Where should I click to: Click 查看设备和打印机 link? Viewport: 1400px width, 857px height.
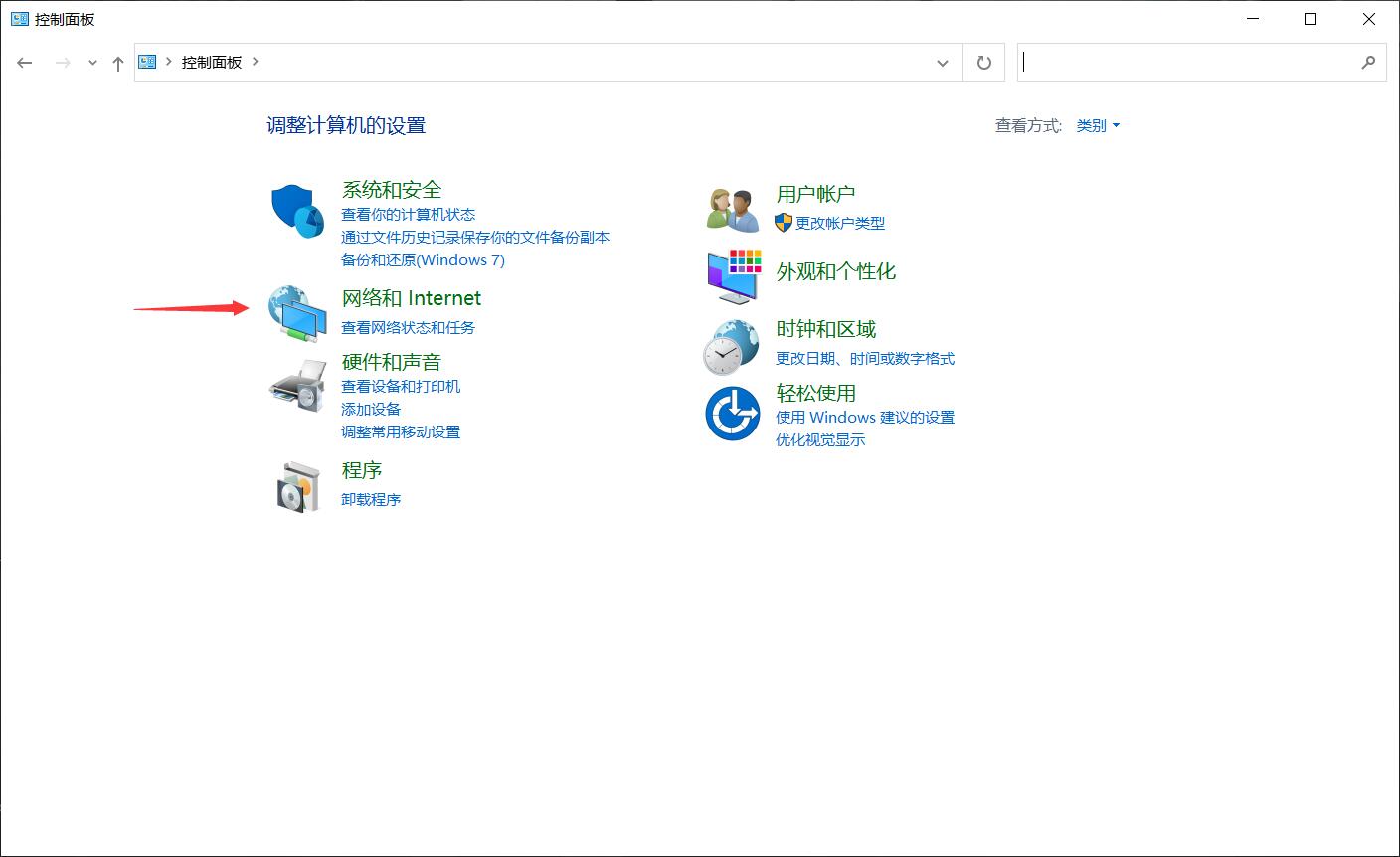tap(401, 386)
